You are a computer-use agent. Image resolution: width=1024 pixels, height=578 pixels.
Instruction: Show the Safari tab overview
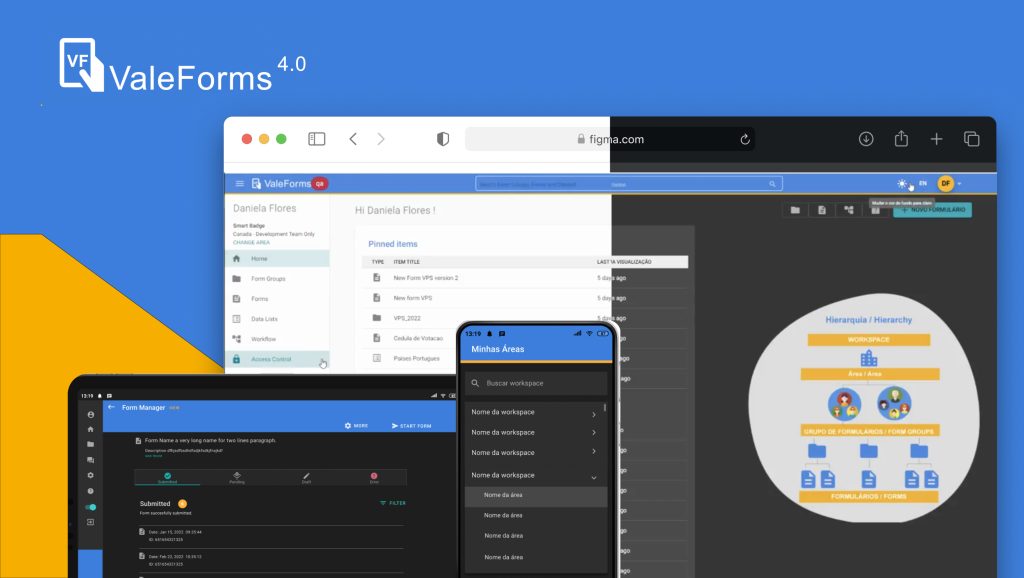coord(972,138)
